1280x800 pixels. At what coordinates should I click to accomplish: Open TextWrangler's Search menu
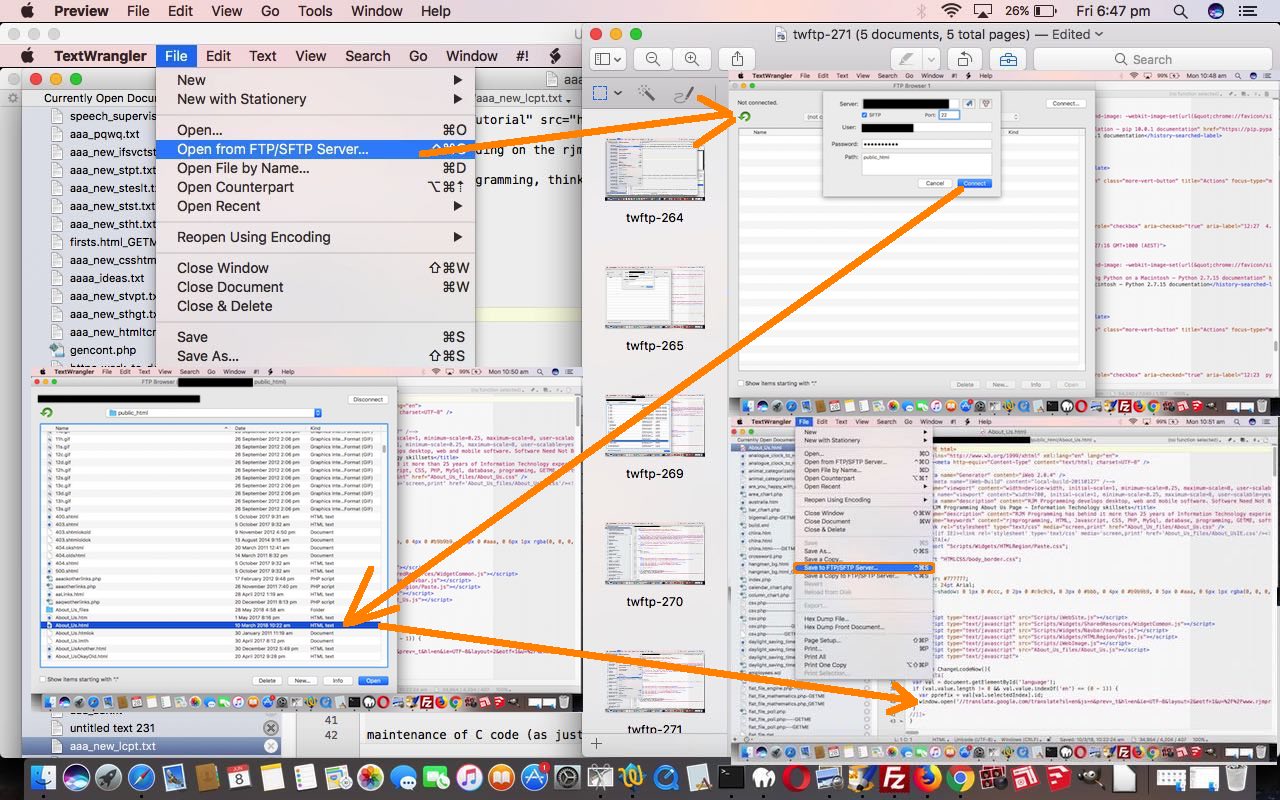pos(368,56)
